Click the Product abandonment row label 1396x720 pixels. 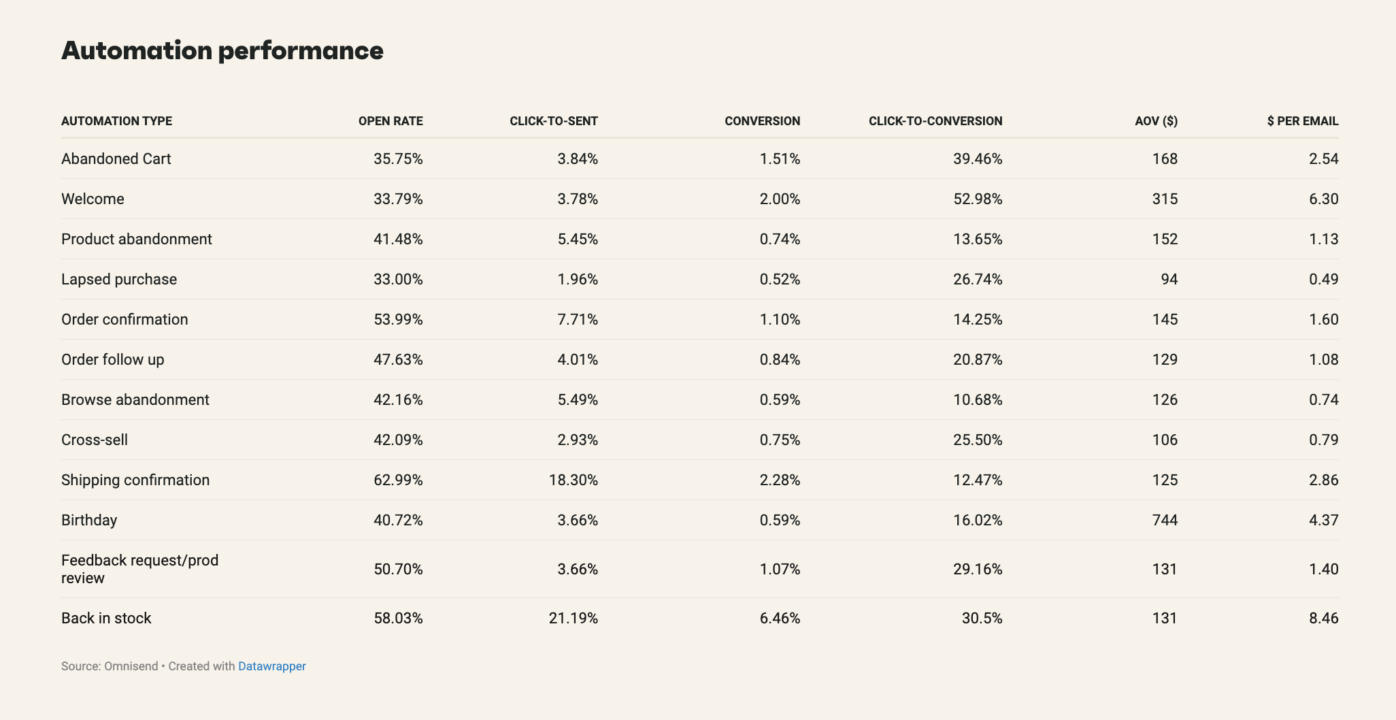pos(137,239)
